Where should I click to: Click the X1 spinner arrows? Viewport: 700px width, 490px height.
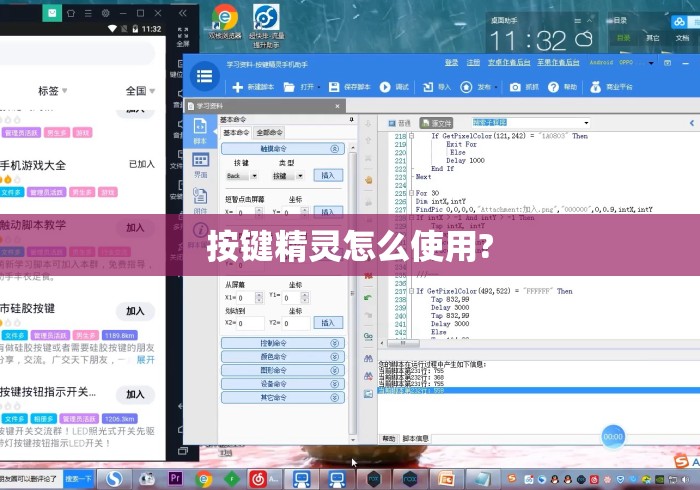point(259,297)
